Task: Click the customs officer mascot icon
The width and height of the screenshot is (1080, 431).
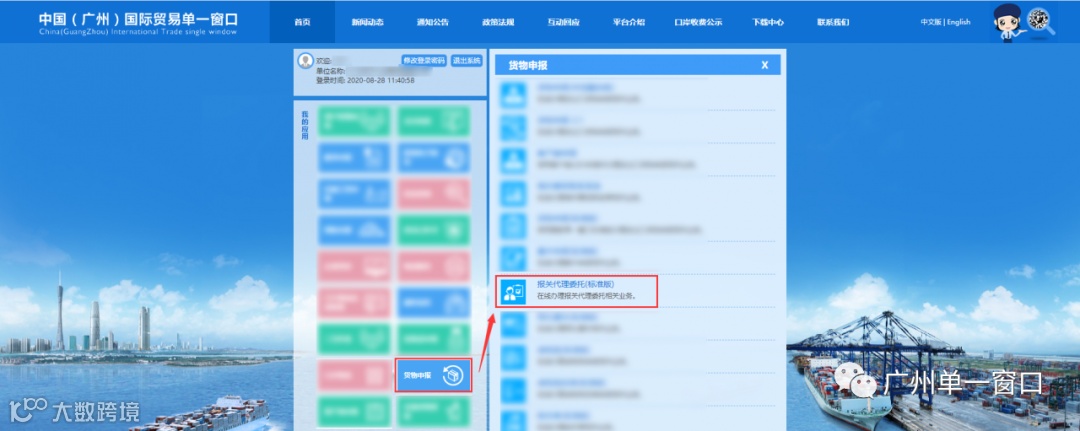Action: (1008, 23)
